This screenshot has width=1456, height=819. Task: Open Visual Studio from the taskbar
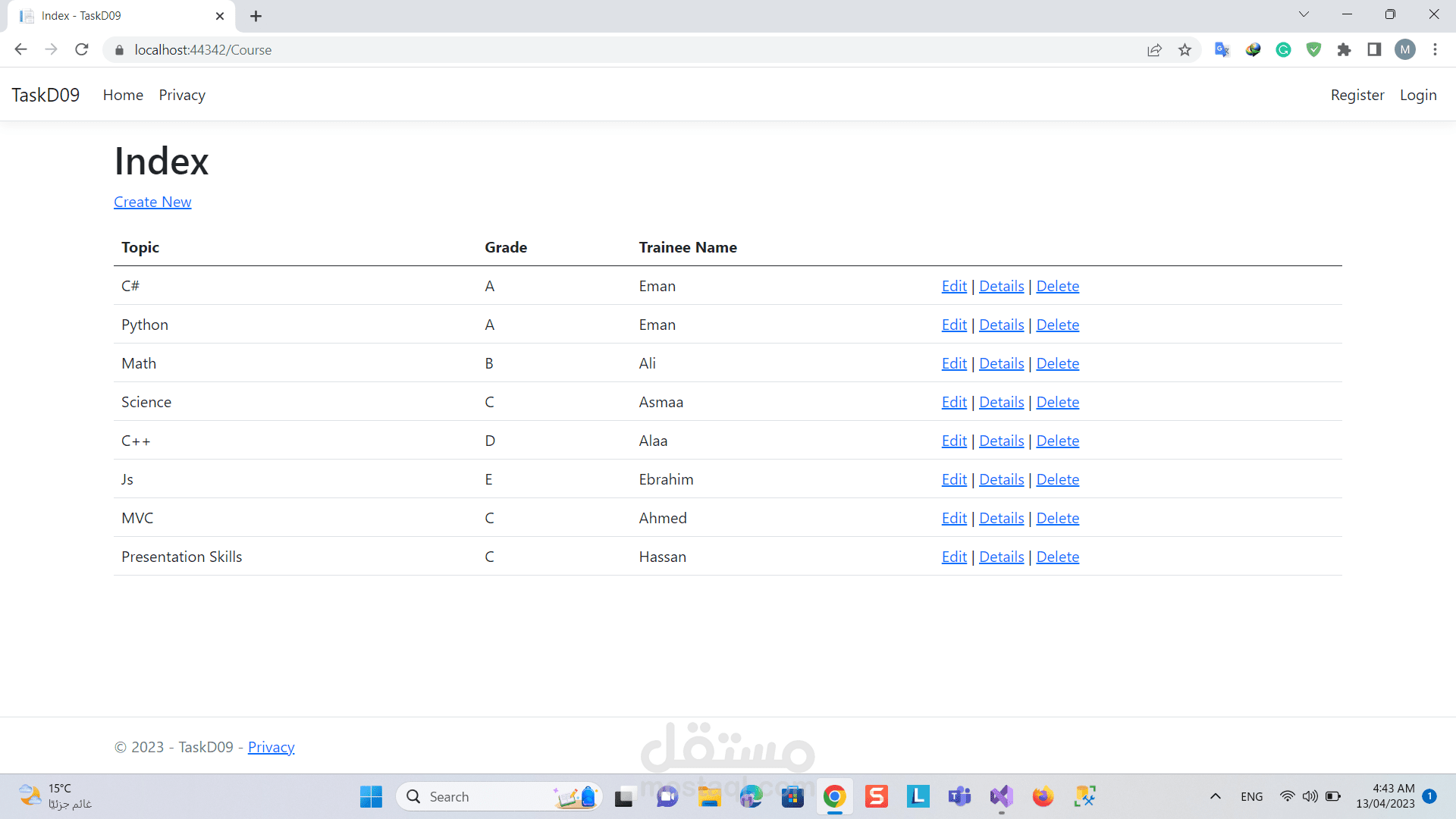click(x=1001, y=796)
